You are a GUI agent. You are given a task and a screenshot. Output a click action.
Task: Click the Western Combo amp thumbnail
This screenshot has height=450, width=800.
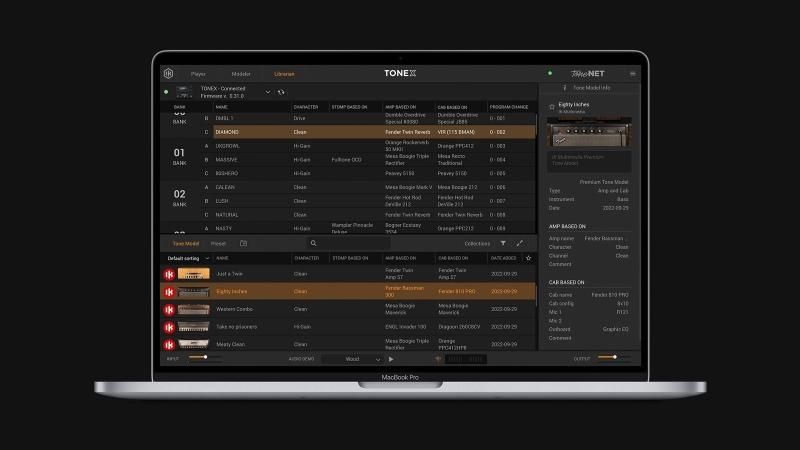(193, 309)
